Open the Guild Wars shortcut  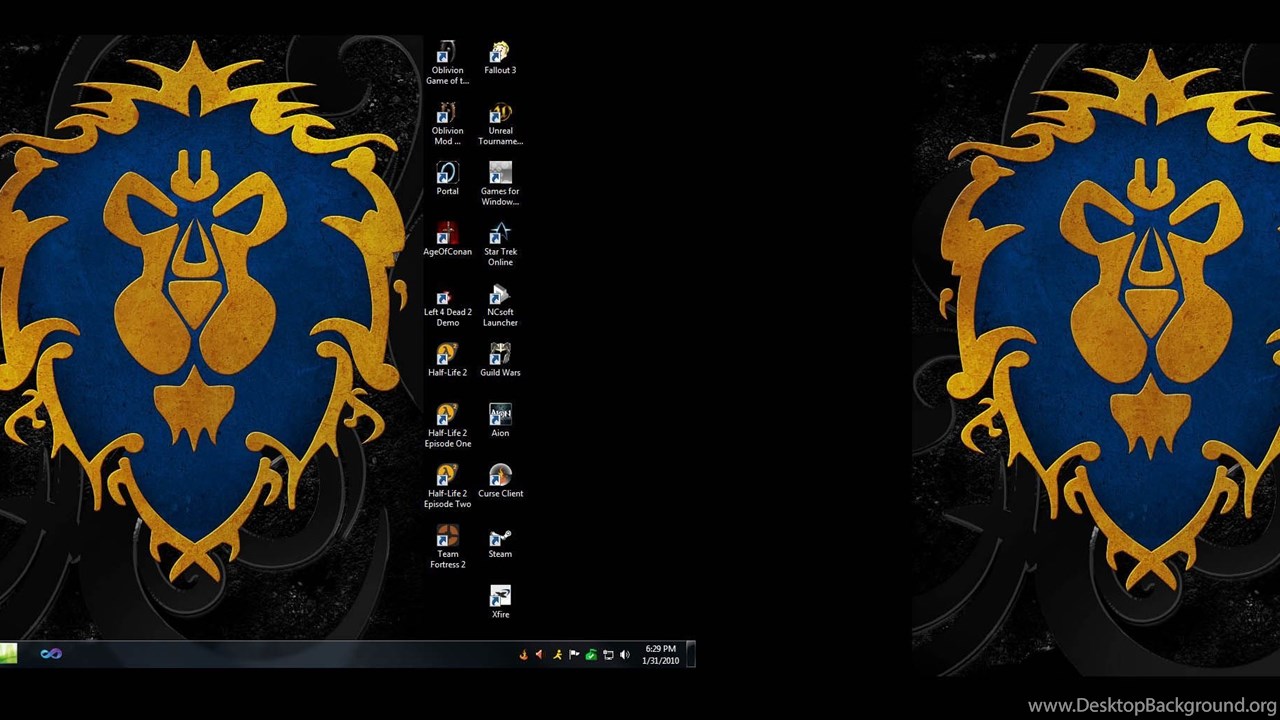(x=500, y=360)
